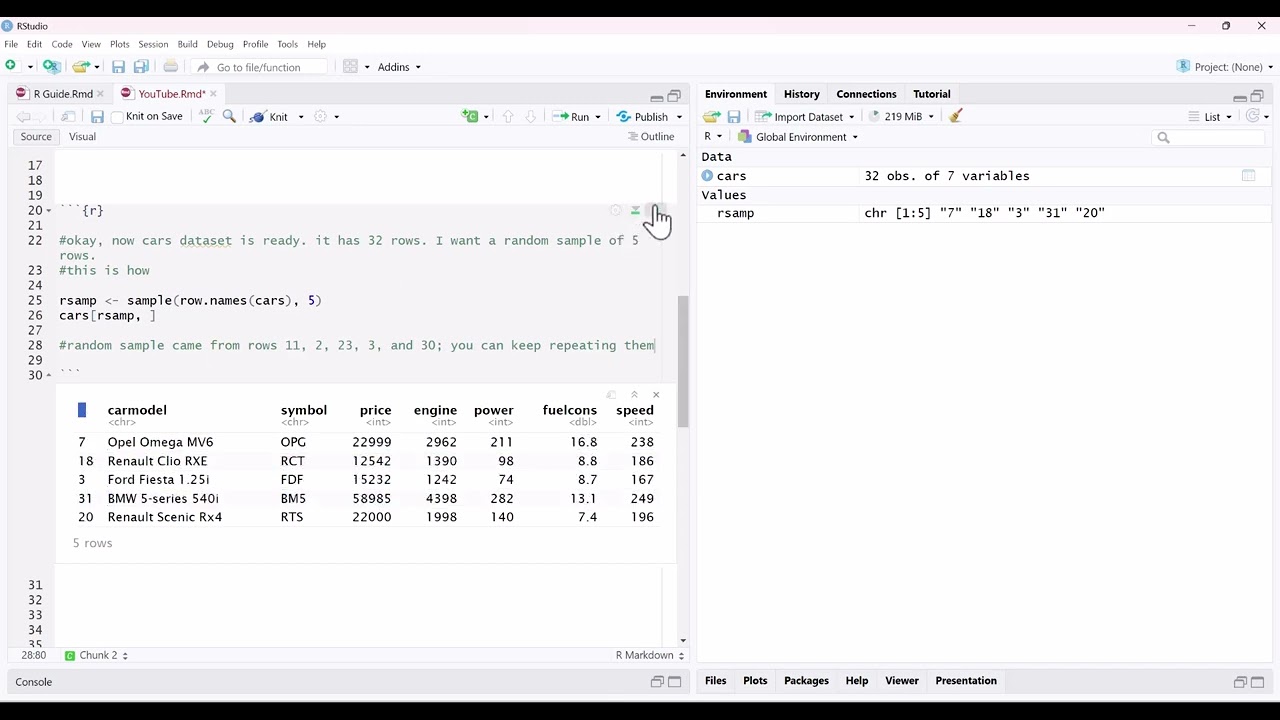
Task: Select the rsamp value row
Action: (985, 213)
